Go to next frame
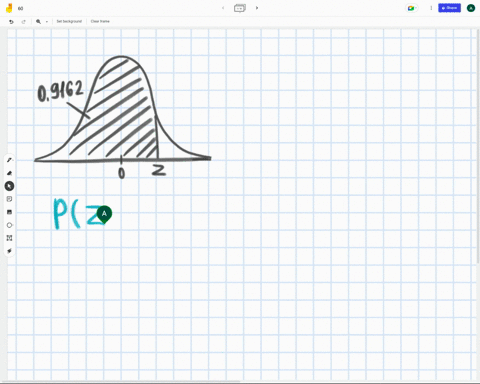 pyautogui.click(x=257, y=8)
